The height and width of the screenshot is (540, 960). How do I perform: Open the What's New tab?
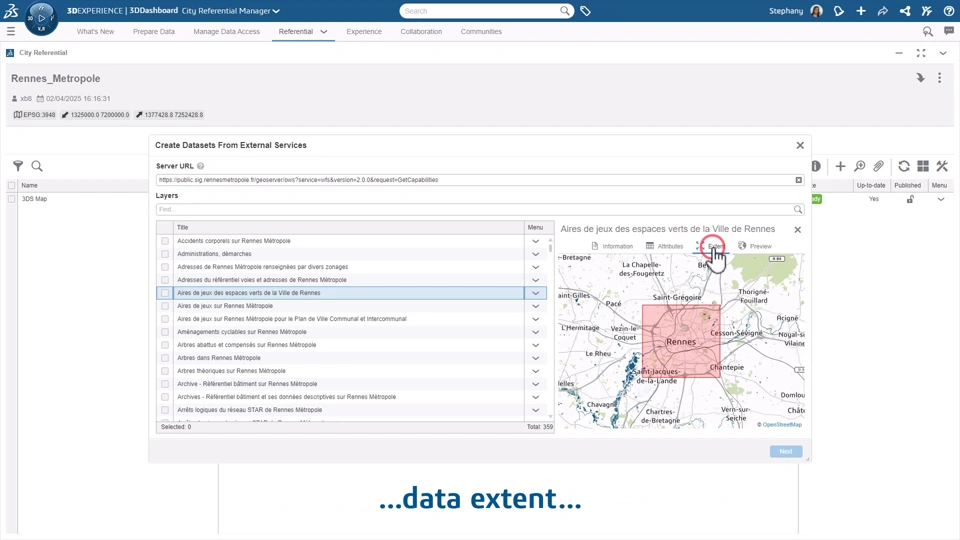tap(95, 31)
